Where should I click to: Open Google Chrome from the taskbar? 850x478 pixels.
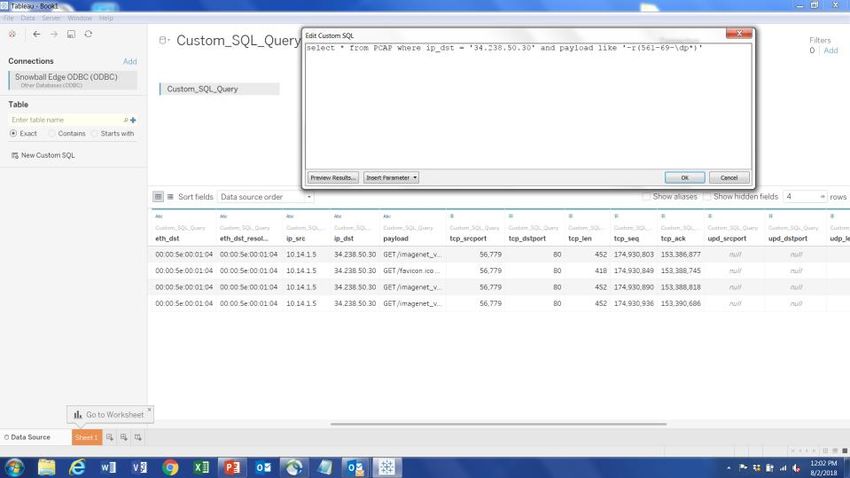tap(170, 467)
